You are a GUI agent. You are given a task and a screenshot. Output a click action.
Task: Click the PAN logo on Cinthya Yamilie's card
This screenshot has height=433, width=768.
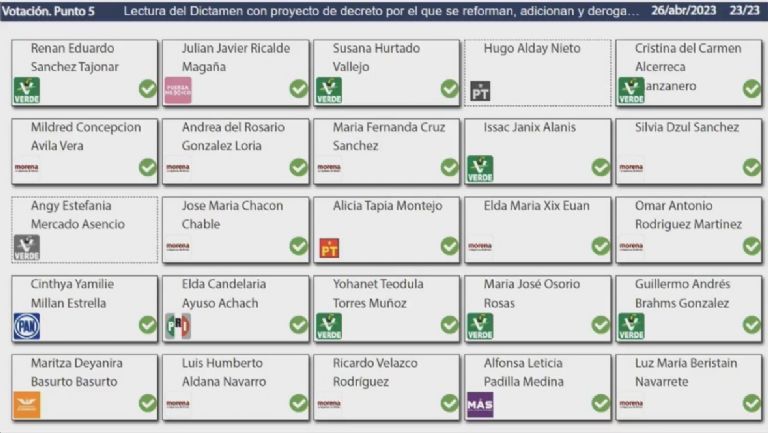pos(27,326)
